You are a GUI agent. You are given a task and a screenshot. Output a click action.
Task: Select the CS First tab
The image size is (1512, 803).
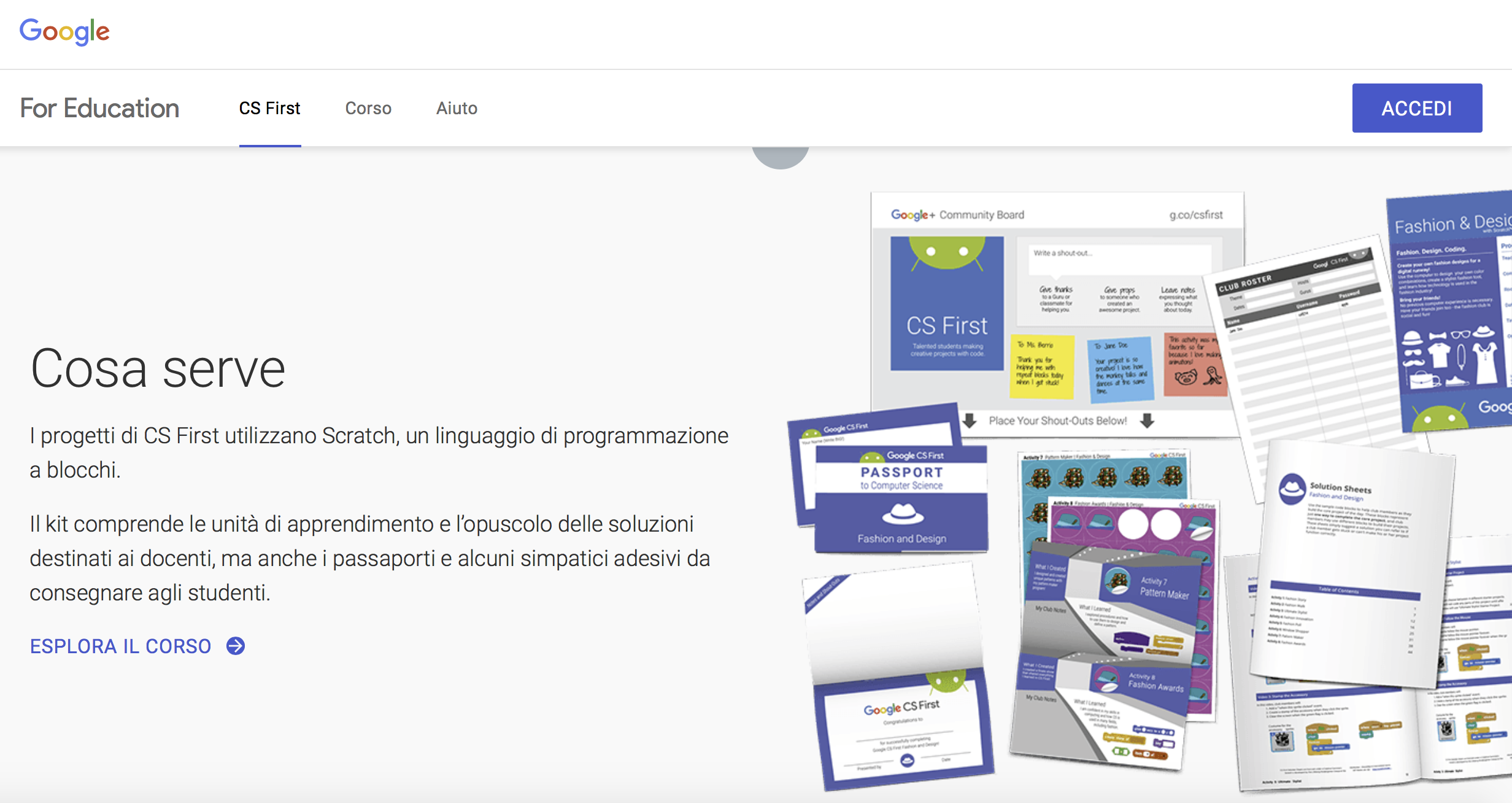pos(270,108)
